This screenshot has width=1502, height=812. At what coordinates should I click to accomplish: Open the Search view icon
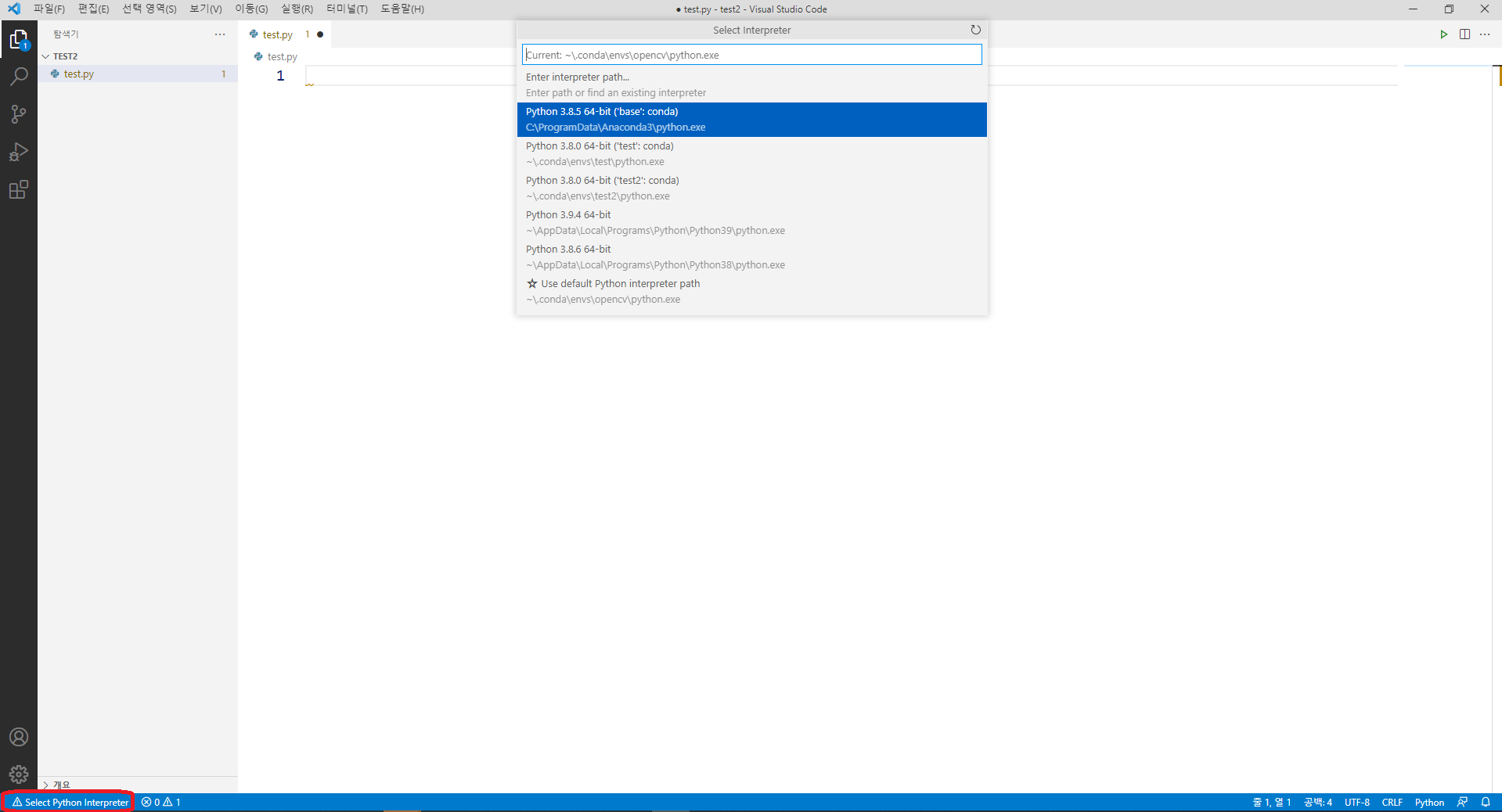tap(19, 76)
